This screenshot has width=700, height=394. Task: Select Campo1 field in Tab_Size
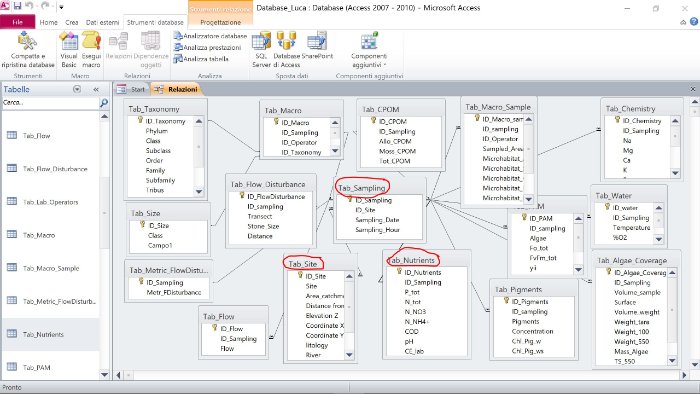coord(160,245)
